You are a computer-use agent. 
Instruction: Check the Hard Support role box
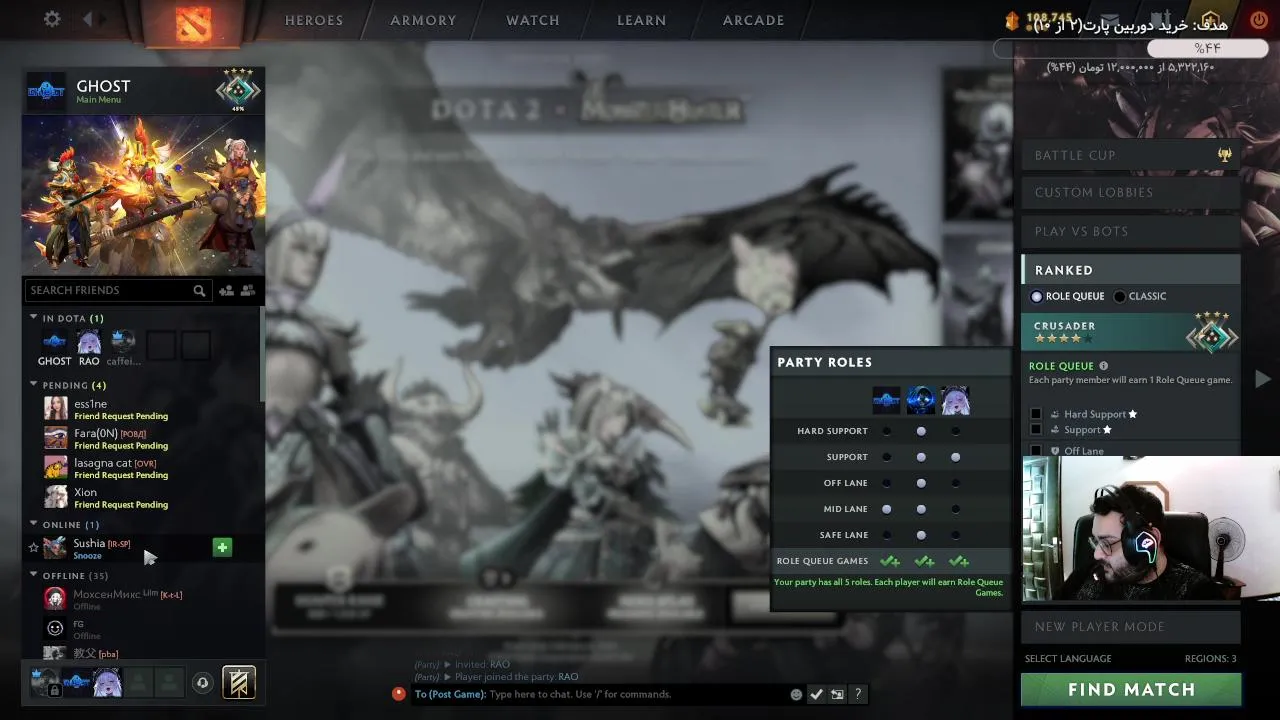point(1036,414)
